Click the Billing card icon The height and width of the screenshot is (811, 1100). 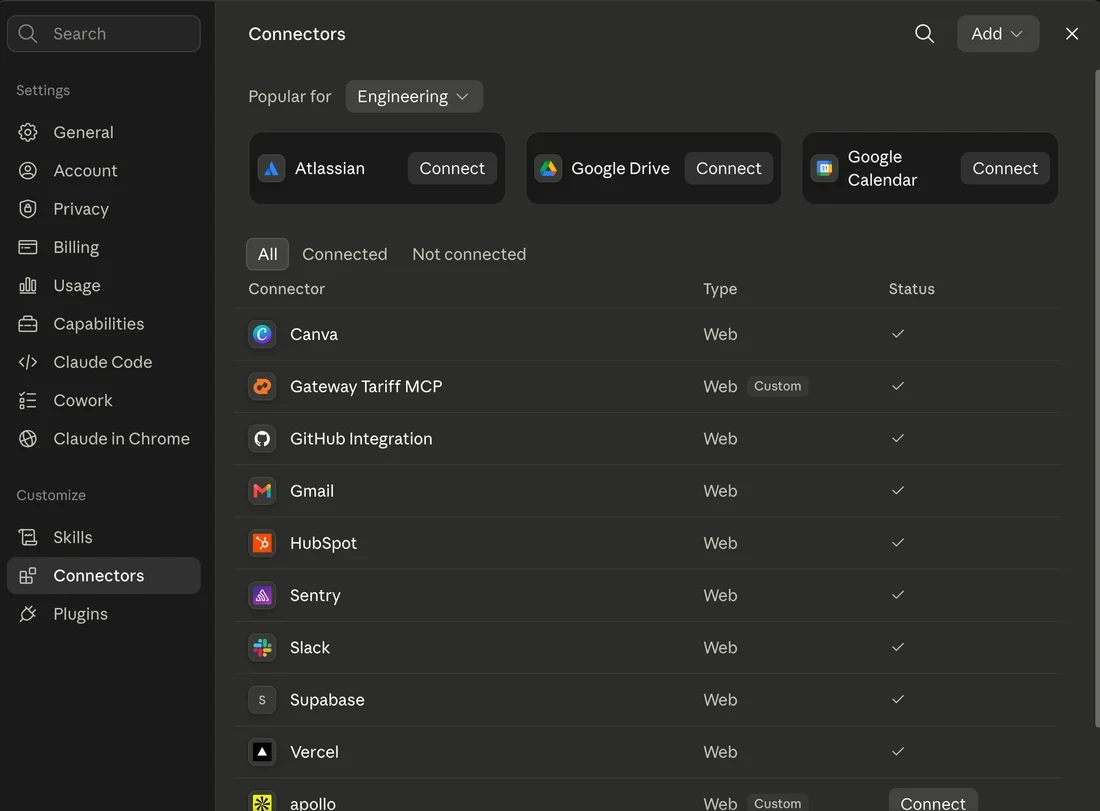tap(27, 247)
